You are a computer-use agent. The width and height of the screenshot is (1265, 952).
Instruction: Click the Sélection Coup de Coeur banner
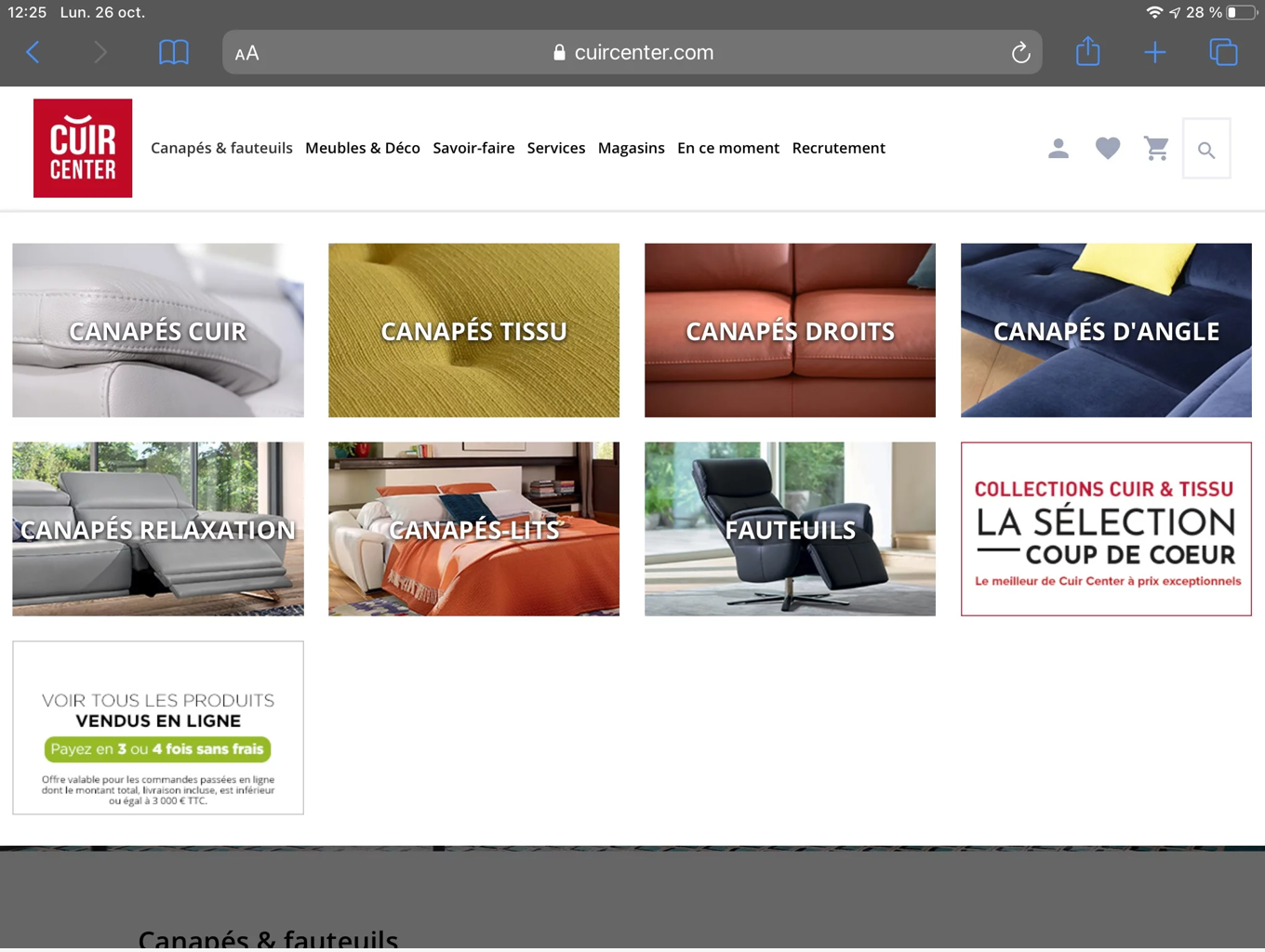[x=1106, y=529]
